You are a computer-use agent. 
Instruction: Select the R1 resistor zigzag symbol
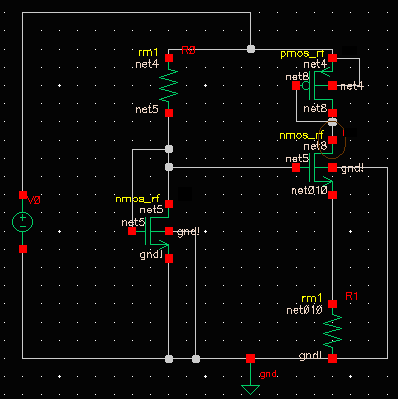coord(332,331)
